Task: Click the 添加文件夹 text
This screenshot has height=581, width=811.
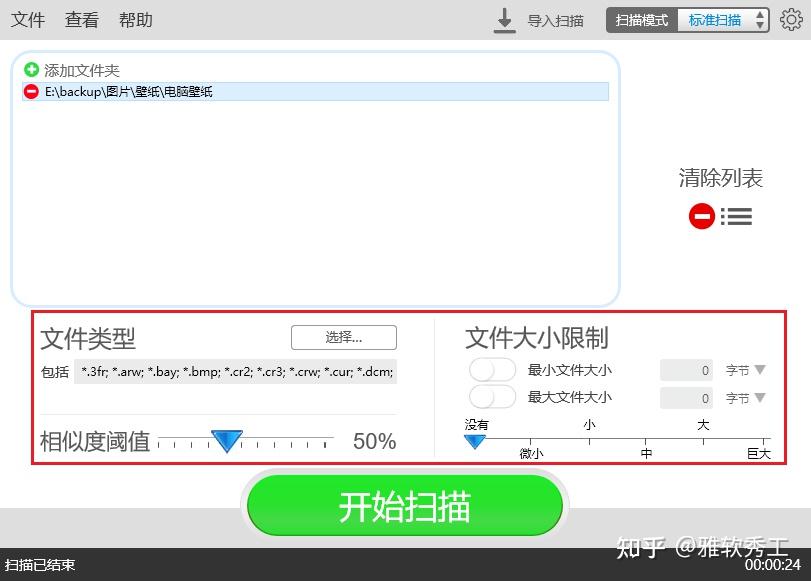Action: pyautogui.click(x=82, y=70)
